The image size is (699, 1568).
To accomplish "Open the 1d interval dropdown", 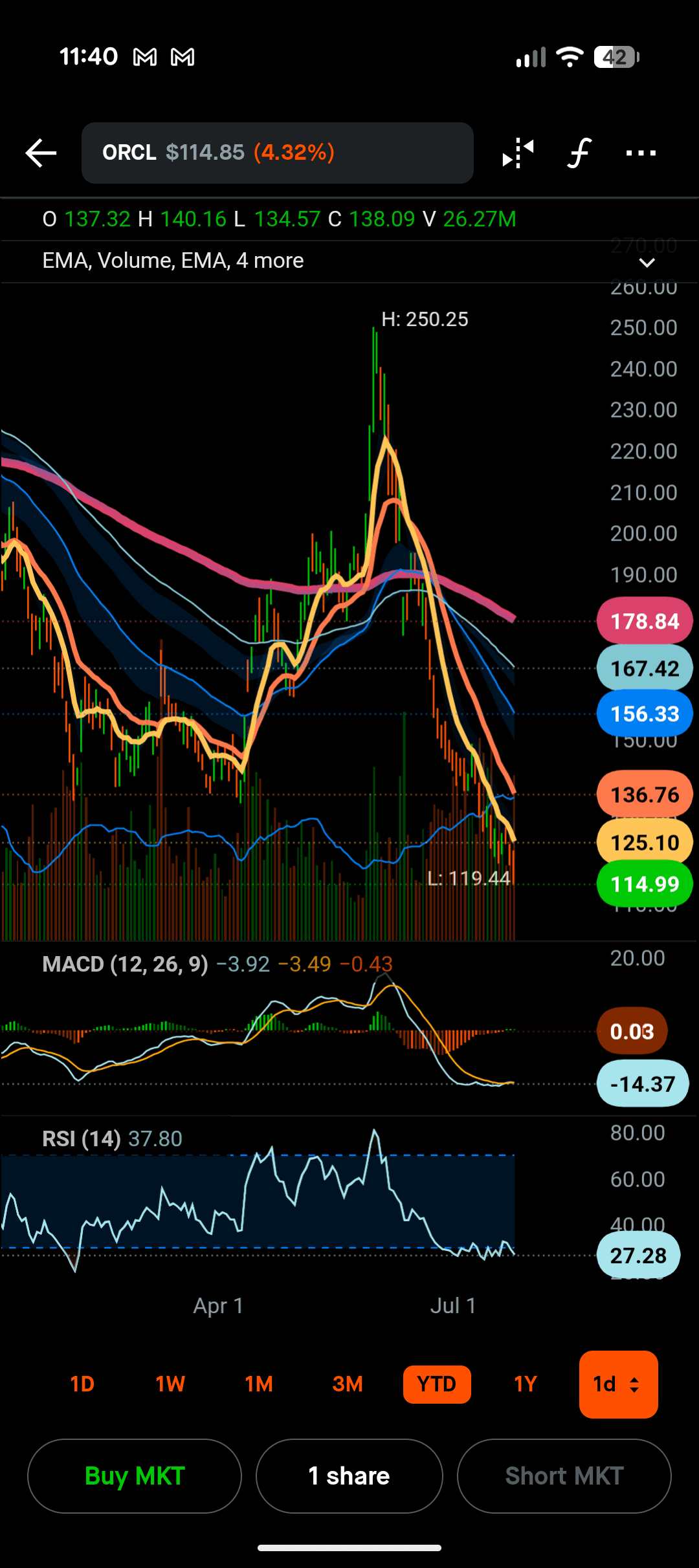I will [x=619, y=1384].
